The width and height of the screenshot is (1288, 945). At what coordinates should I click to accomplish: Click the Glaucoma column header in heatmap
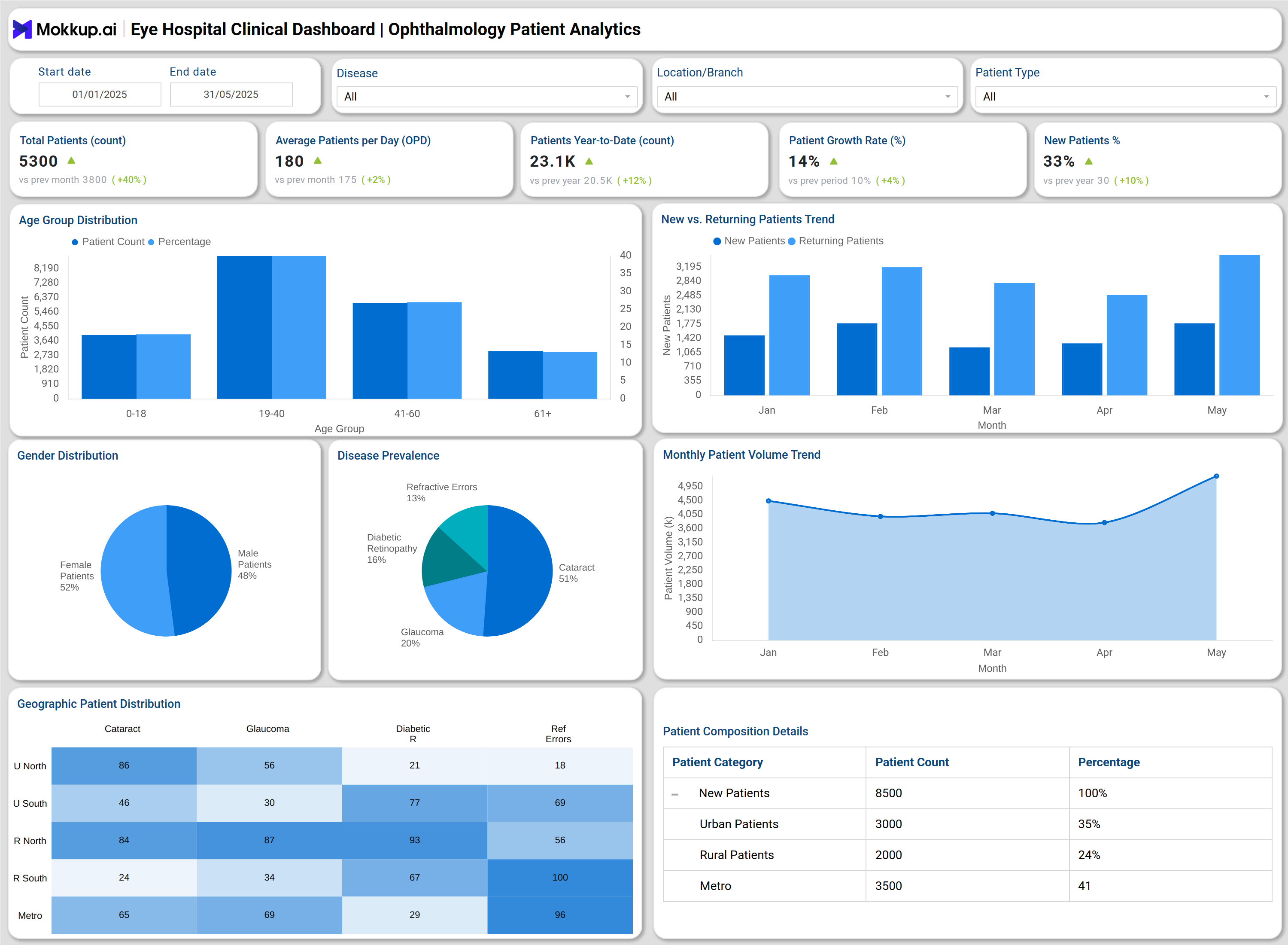point(267,729)
